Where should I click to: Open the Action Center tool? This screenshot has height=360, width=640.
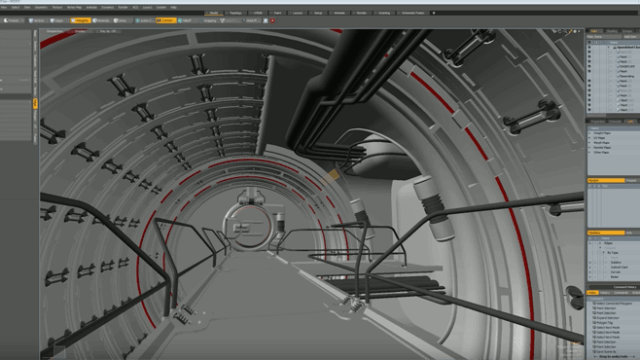(144, 20)
